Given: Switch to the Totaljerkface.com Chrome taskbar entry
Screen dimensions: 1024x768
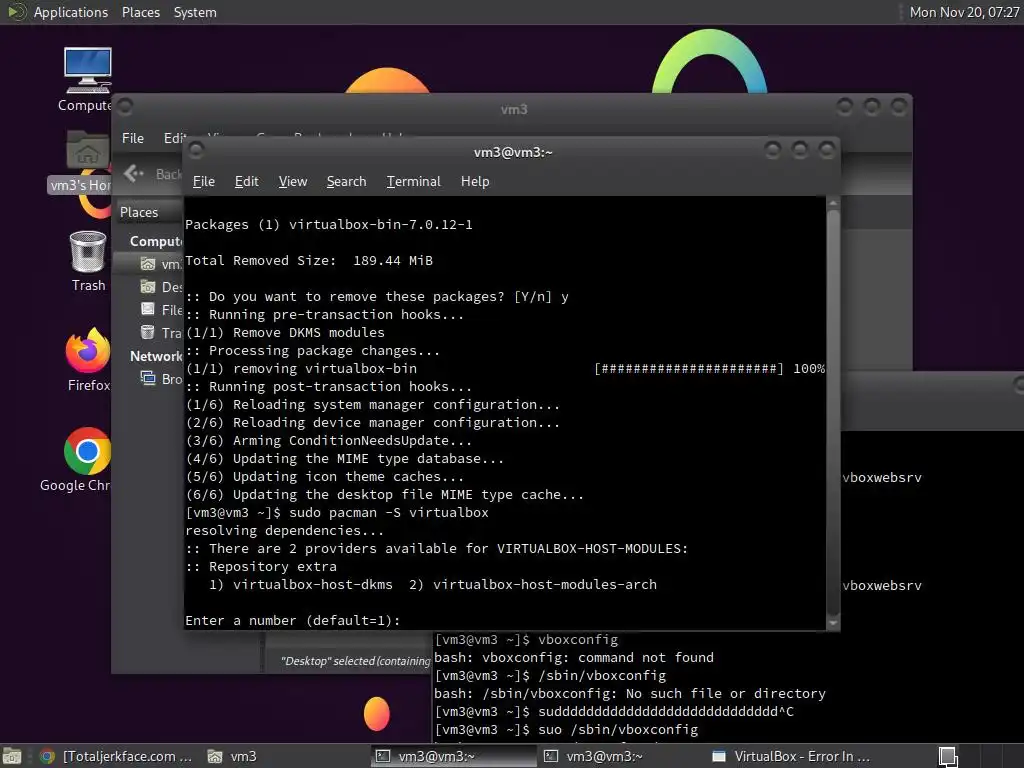Looking at the screenshot, I should click(116, 756).
